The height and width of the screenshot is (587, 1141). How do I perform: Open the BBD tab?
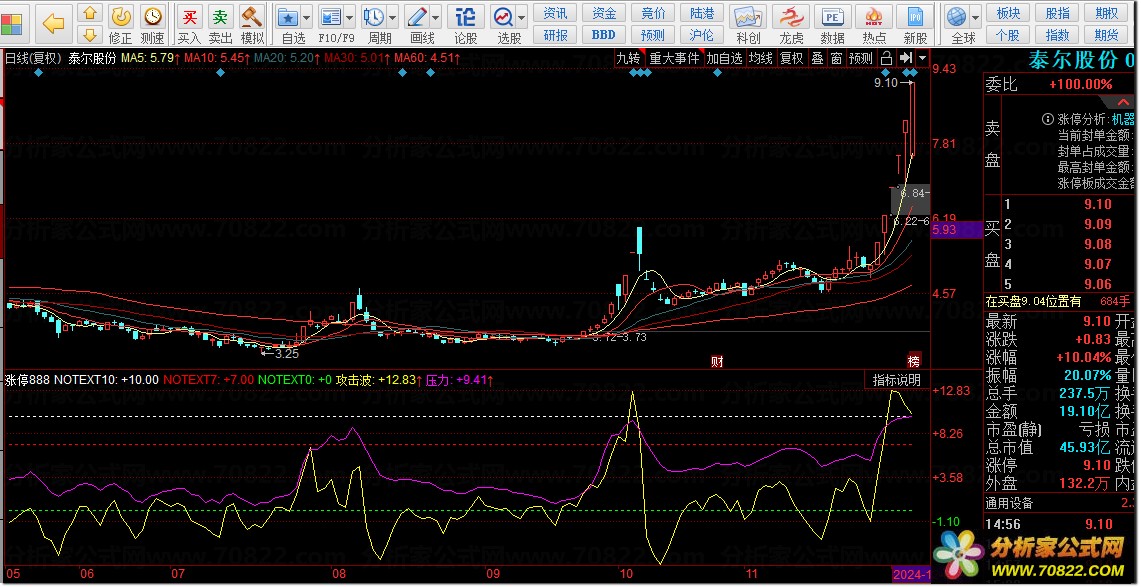click(604, 34)
